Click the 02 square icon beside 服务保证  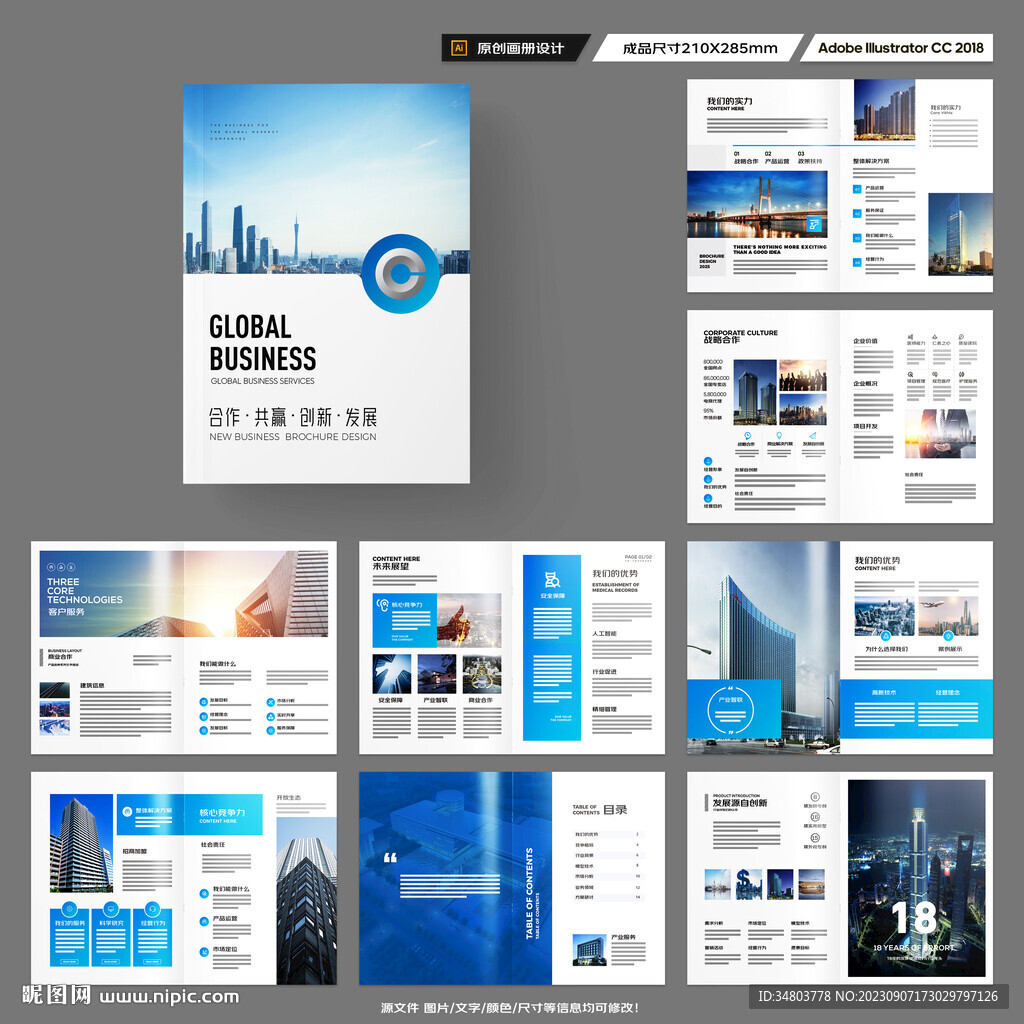(x=857, y=213)
